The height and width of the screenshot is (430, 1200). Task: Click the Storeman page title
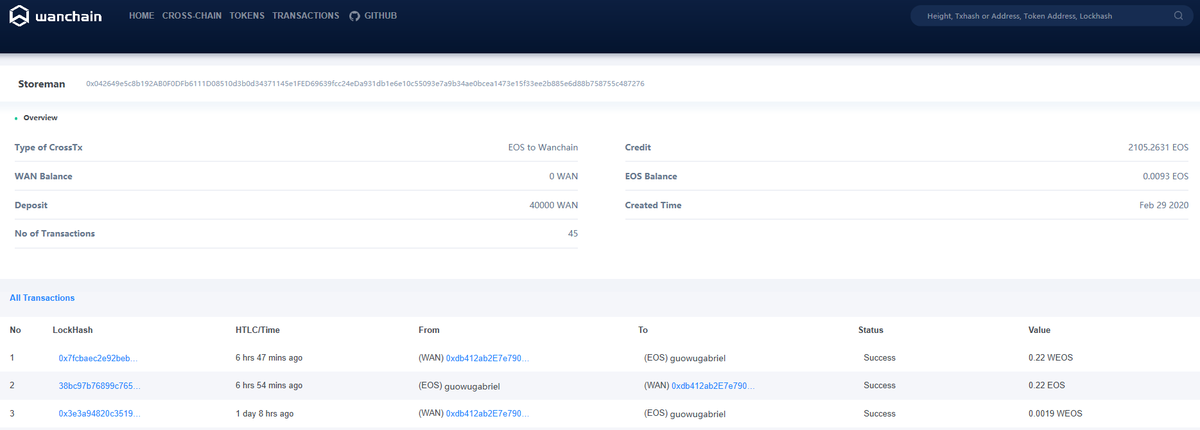pyautogui.click(x=42, y=84)
